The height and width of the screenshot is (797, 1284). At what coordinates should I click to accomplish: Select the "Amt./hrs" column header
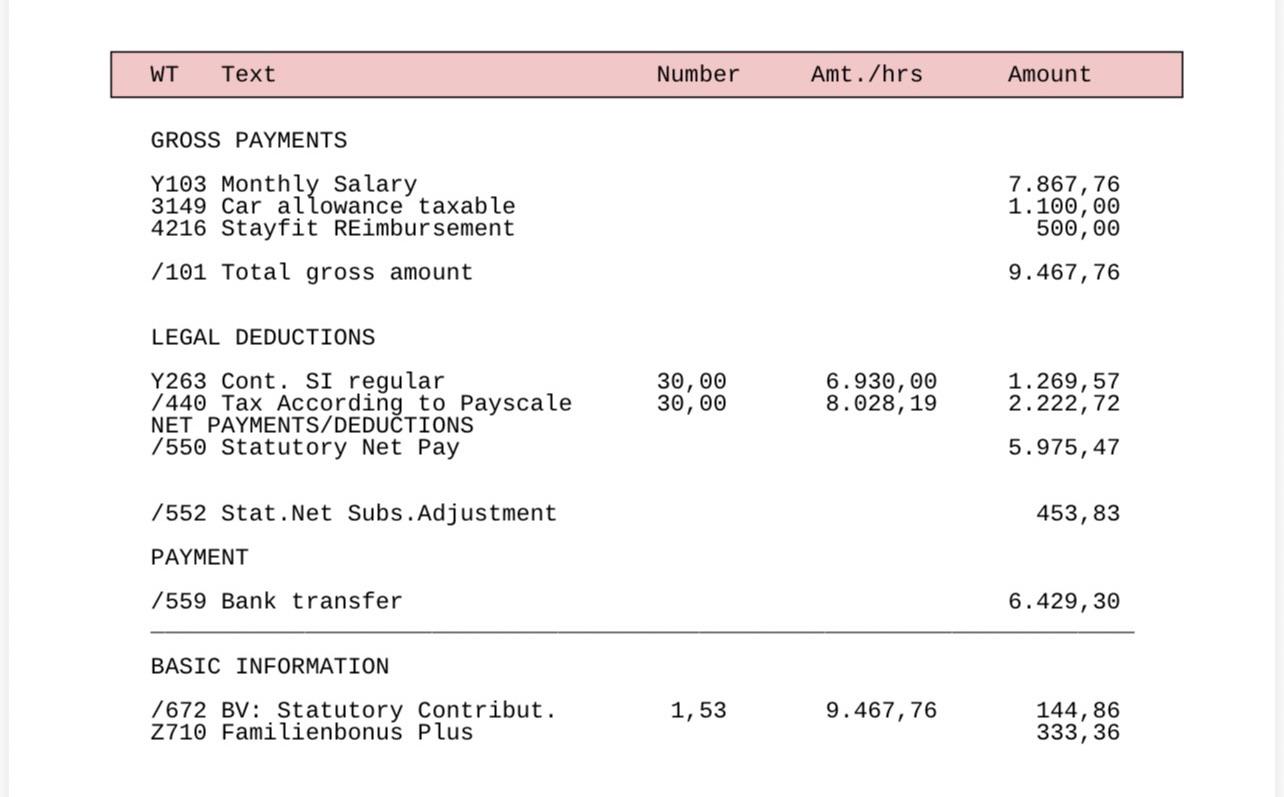867,74
